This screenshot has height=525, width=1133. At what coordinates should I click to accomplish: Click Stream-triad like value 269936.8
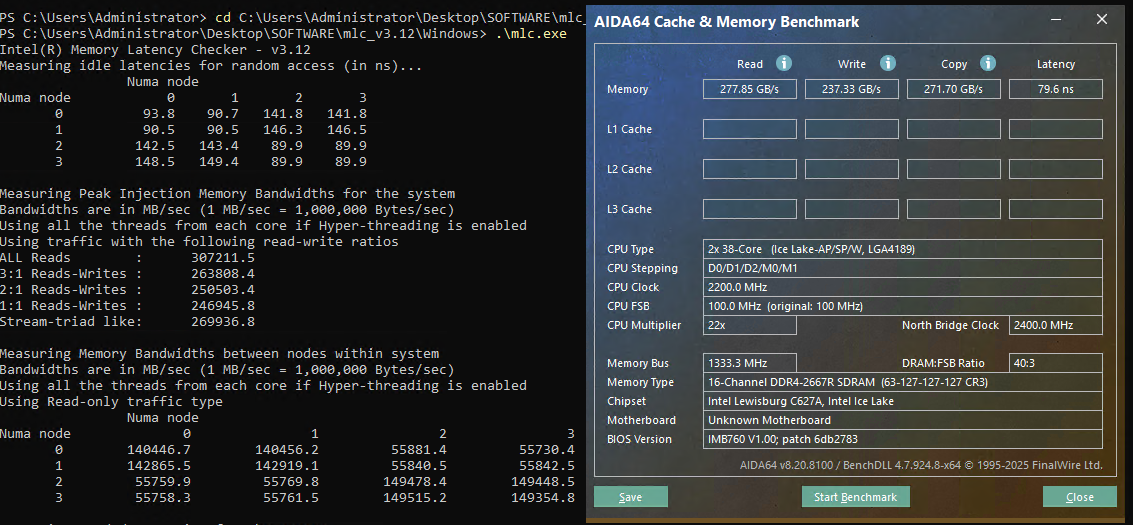tap(223, 321)
